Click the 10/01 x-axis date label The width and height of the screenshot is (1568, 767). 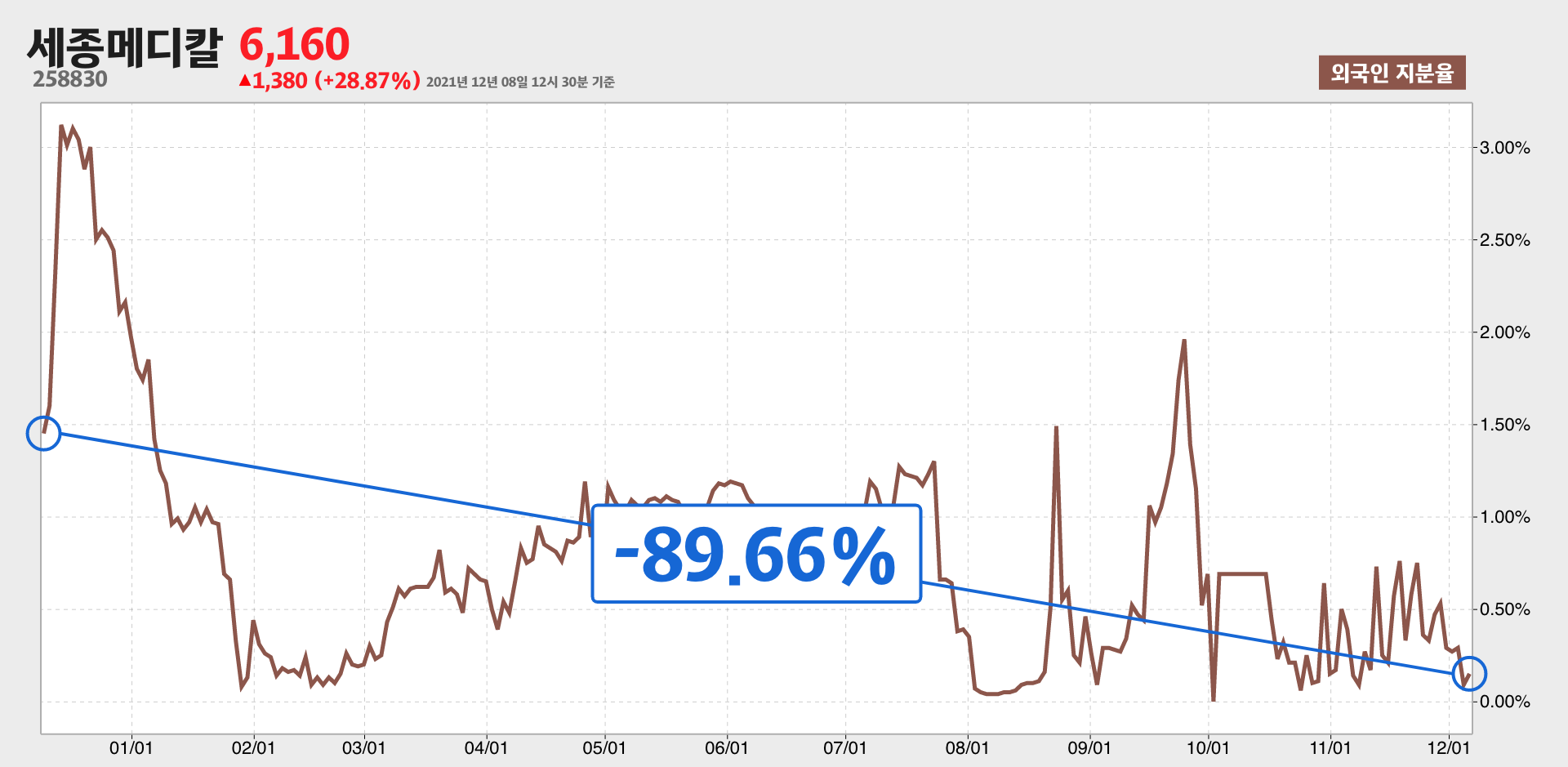1208,748
